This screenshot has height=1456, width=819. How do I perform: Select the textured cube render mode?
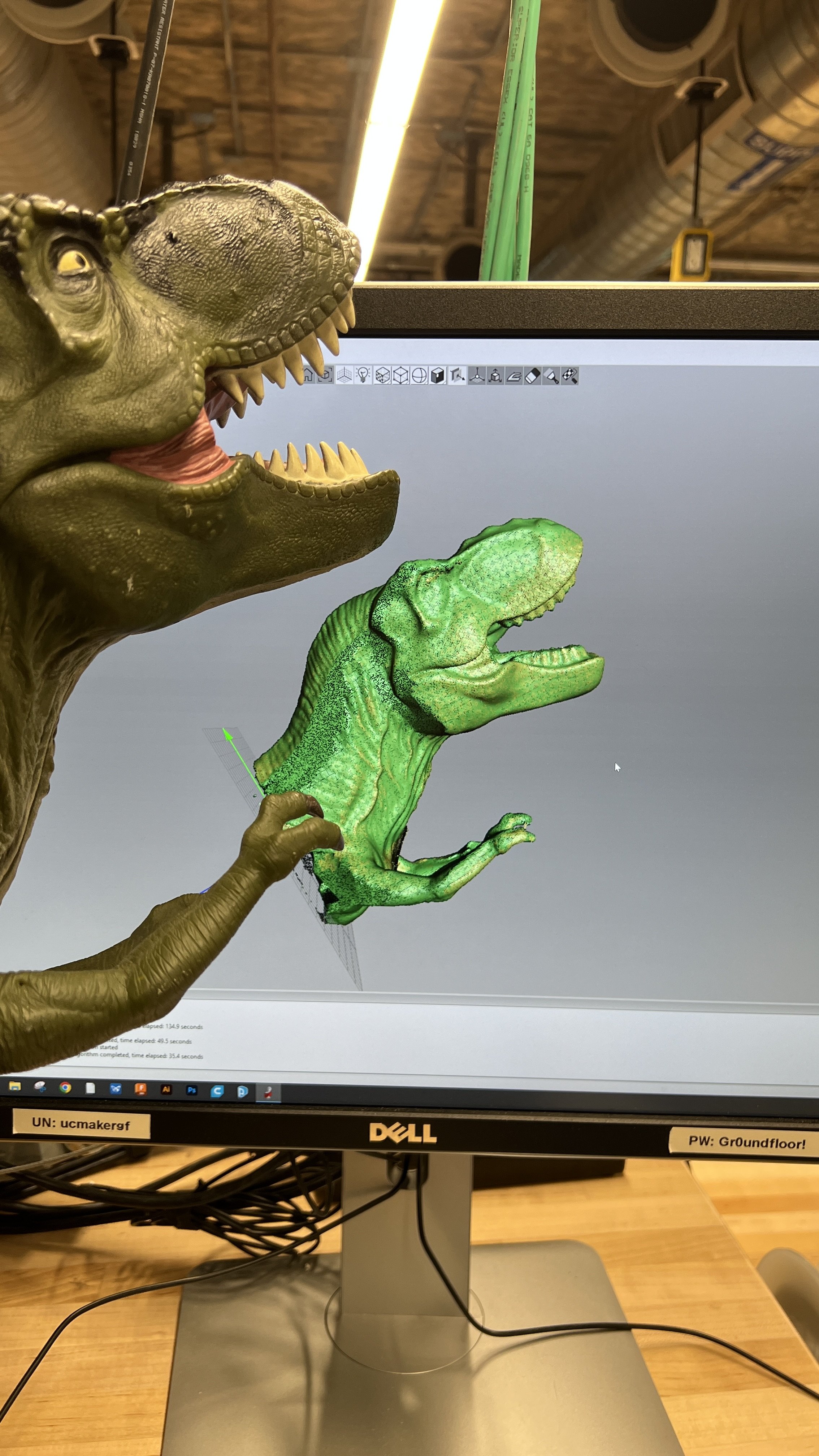(x=383, y=376)
